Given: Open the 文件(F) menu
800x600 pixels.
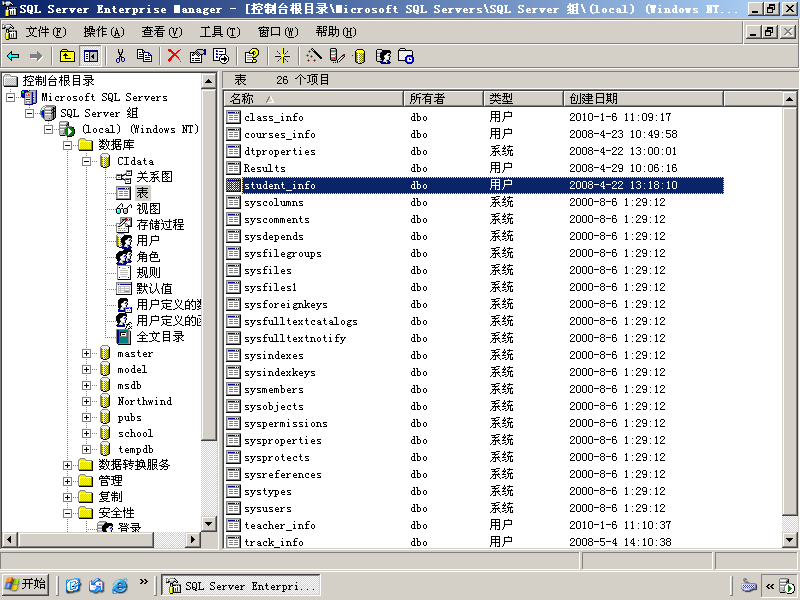Looking at the screenshot, I should pos(46,32).
